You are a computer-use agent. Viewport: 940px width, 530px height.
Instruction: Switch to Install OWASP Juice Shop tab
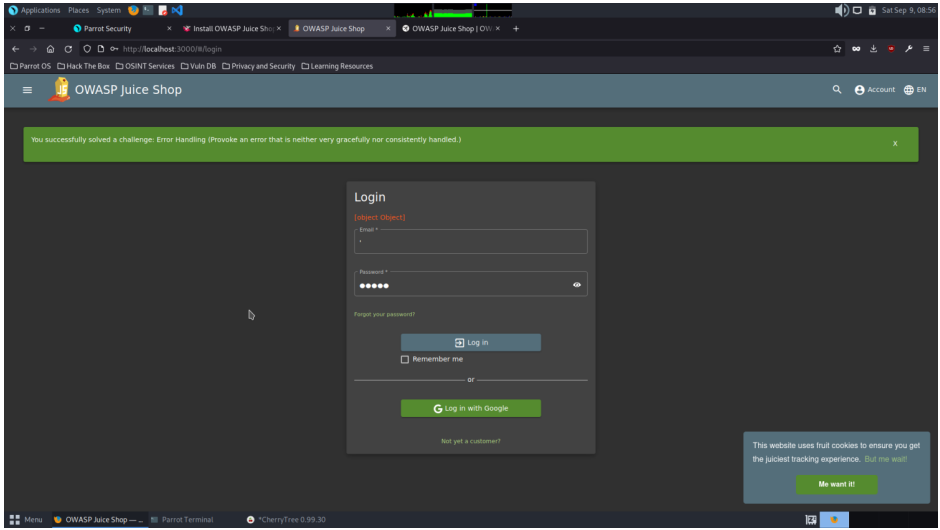[231, 28]
